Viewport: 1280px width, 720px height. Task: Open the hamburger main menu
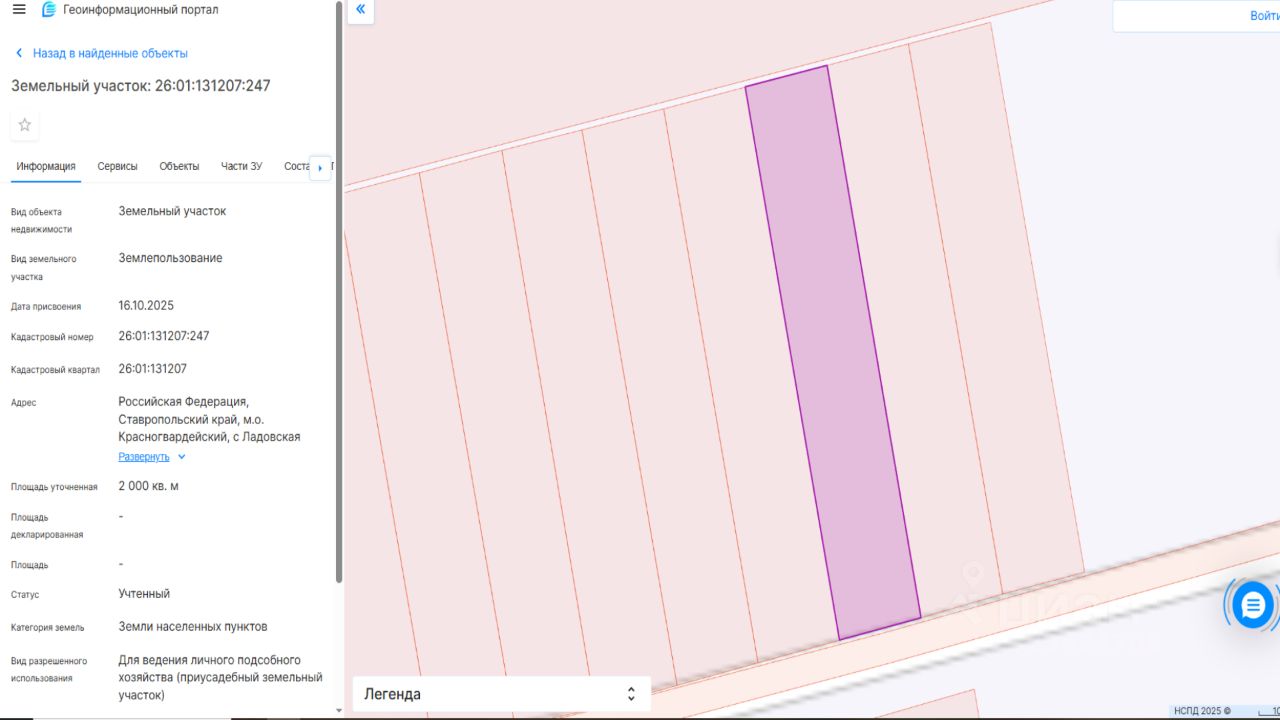click(x=19, y=10)
